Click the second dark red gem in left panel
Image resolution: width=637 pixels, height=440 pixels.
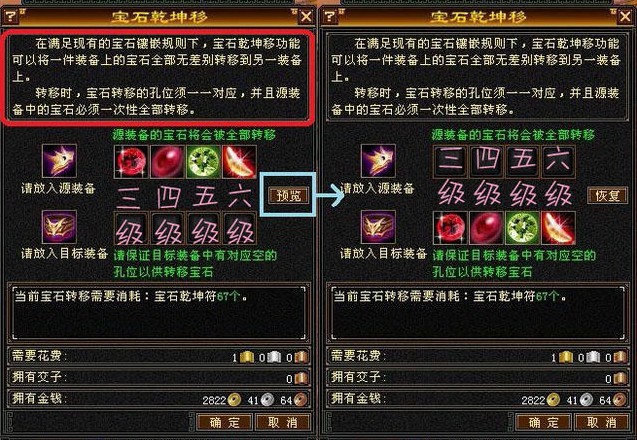(167, 162)
